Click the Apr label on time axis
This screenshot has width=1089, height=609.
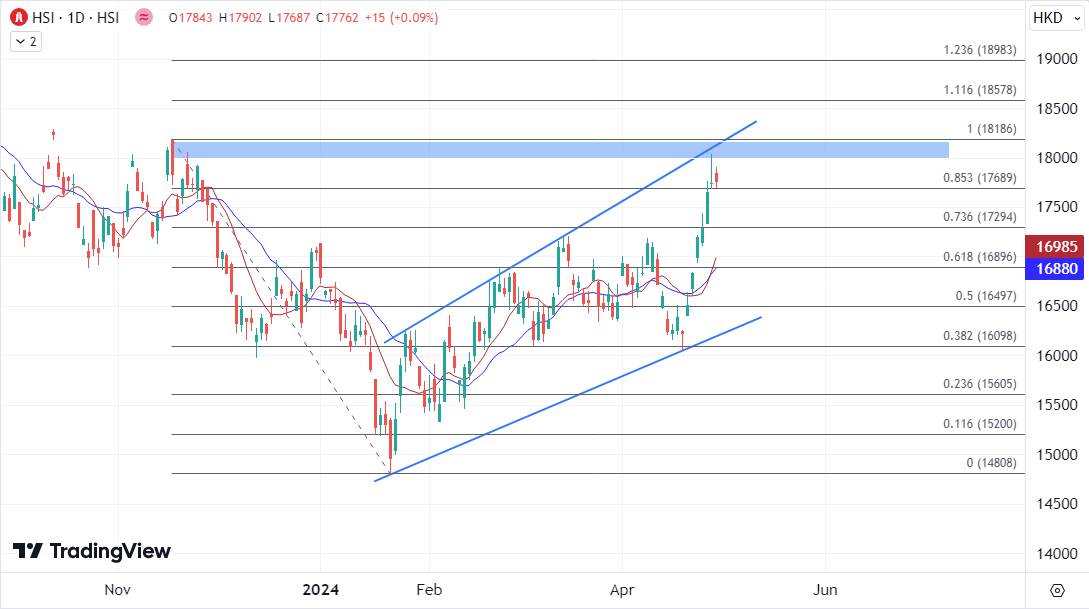click(x=623, y=590)
